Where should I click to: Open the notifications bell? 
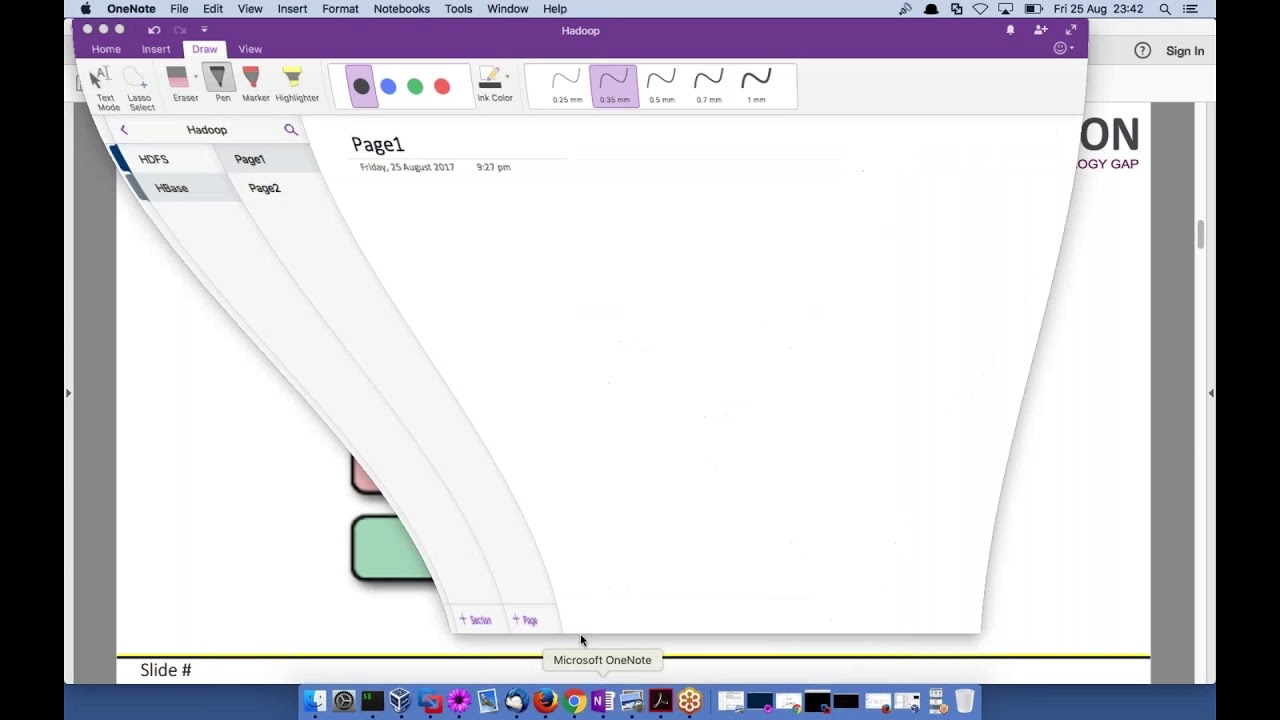[1010, 30]
